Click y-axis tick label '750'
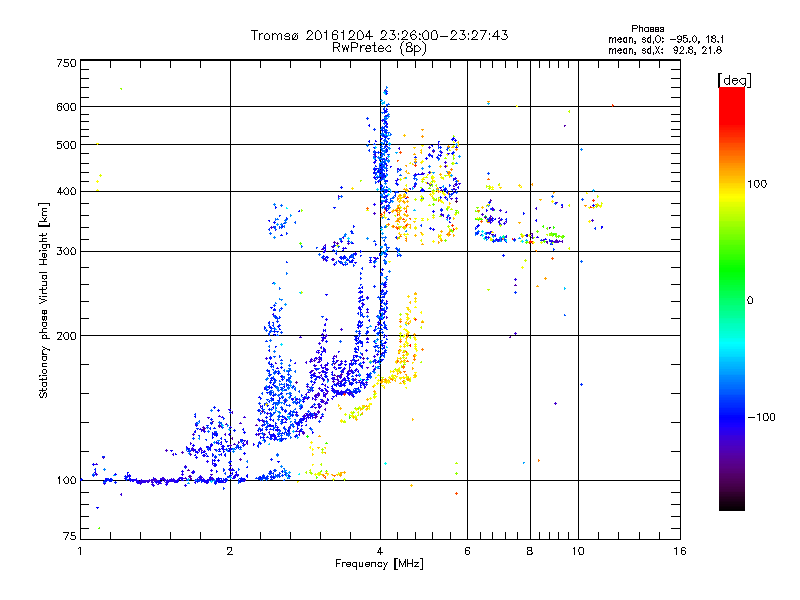Viewport: 800px width, 600px height. coord(66,63)
